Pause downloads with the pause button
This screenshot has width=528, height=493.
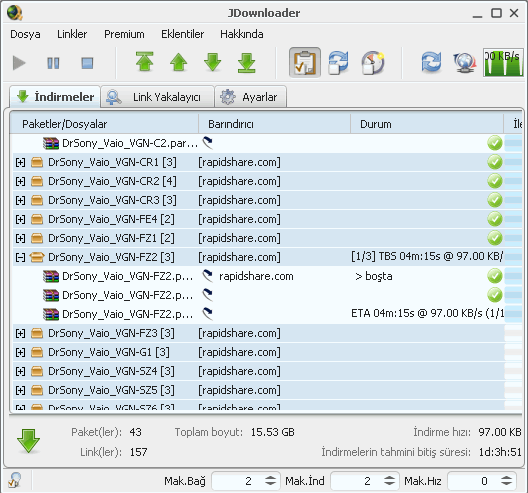pos(53,63)
